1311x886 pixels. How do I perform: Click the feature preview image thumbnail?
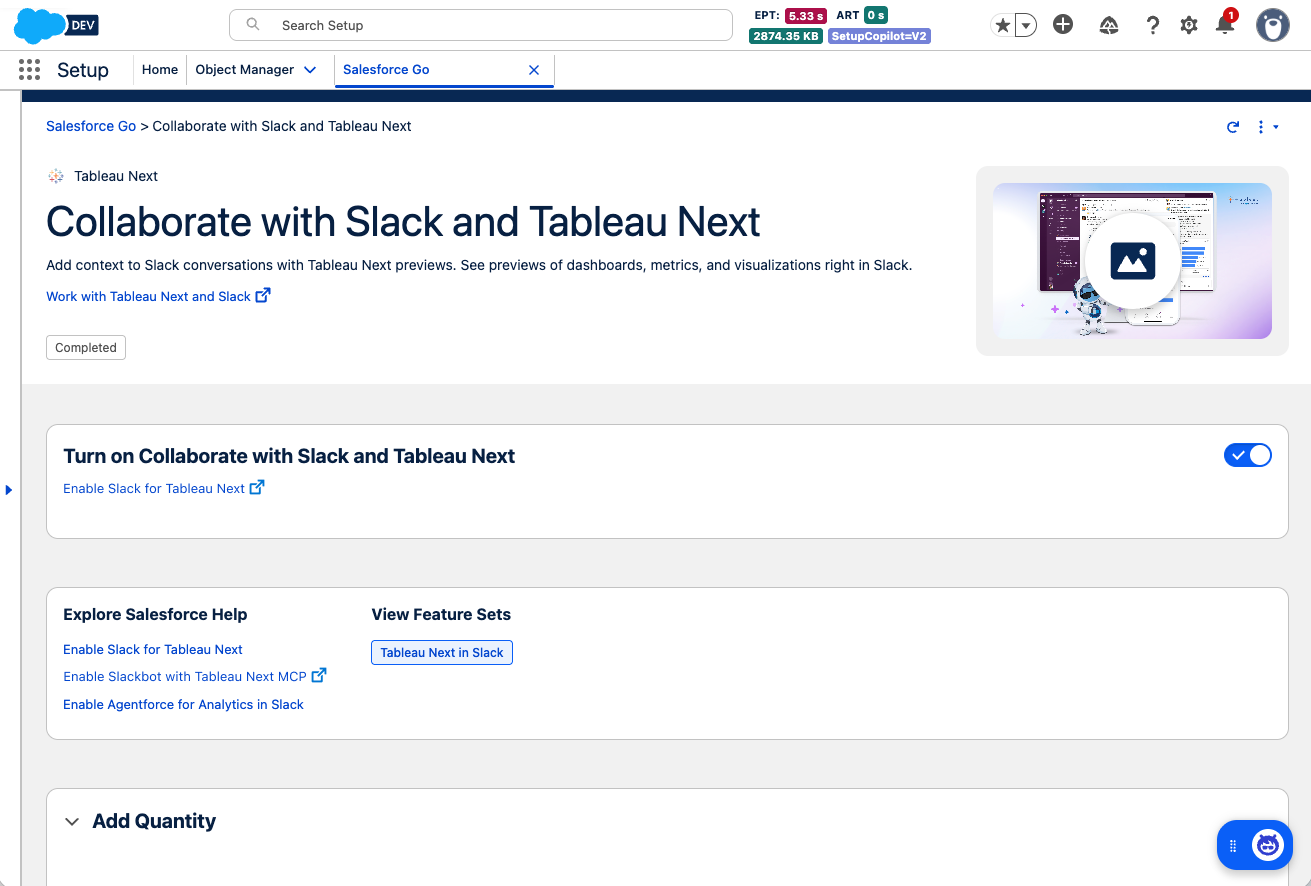(x=1132, y=261)
